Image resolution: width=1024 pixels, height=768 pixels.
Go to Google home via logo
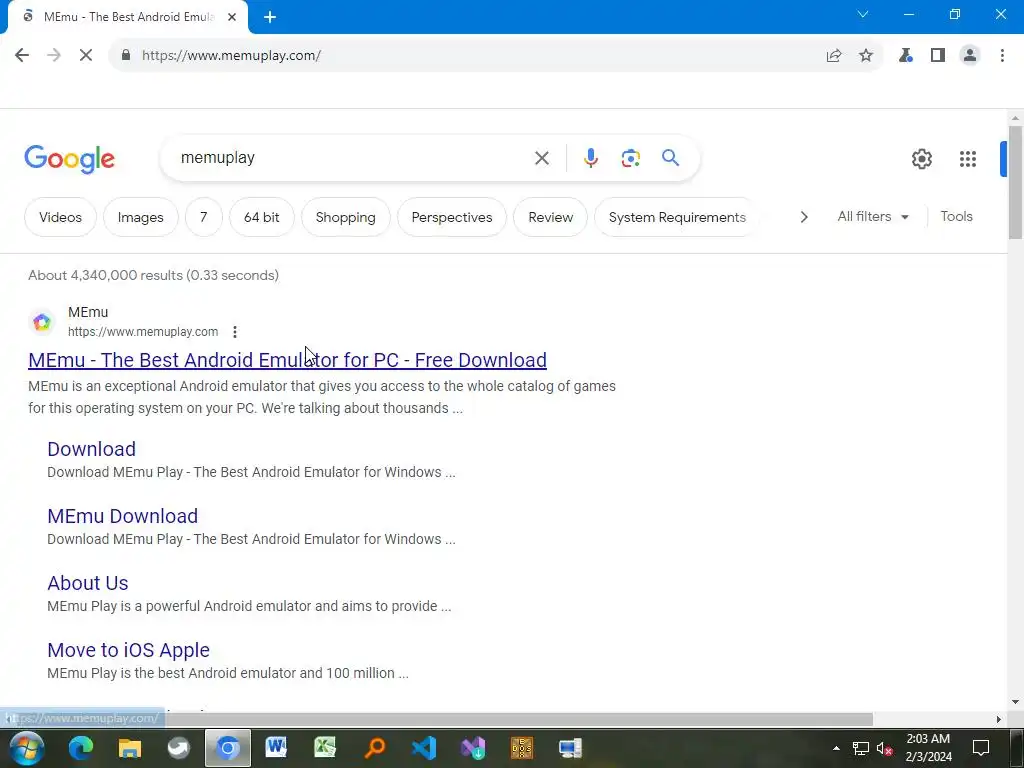pos(69,159)
